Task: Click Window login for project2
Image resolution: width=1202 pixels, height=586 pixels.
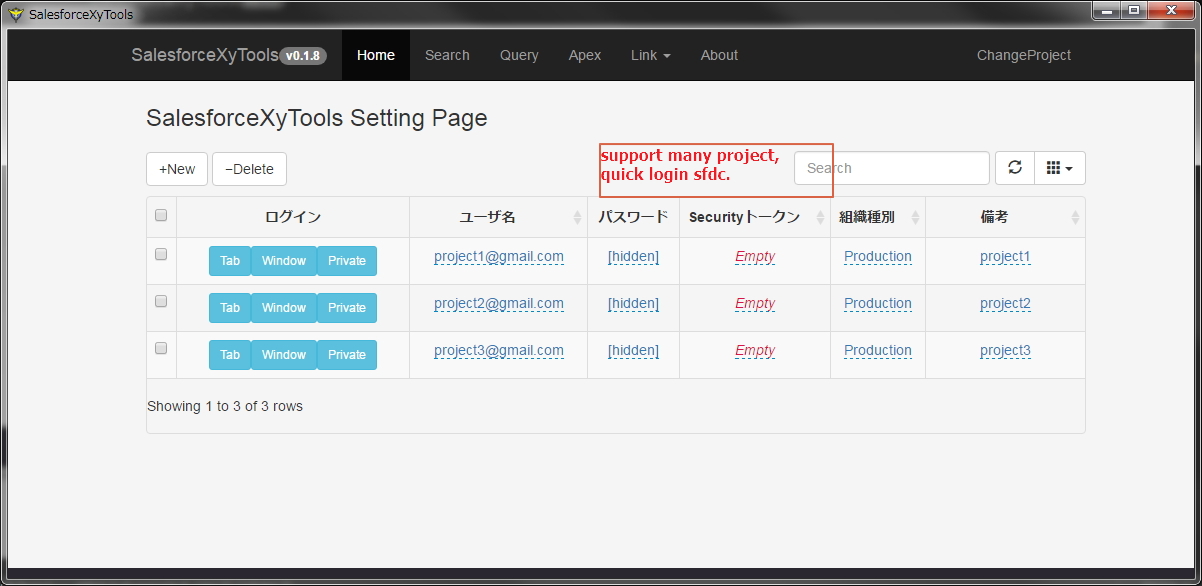Action: 284,308
